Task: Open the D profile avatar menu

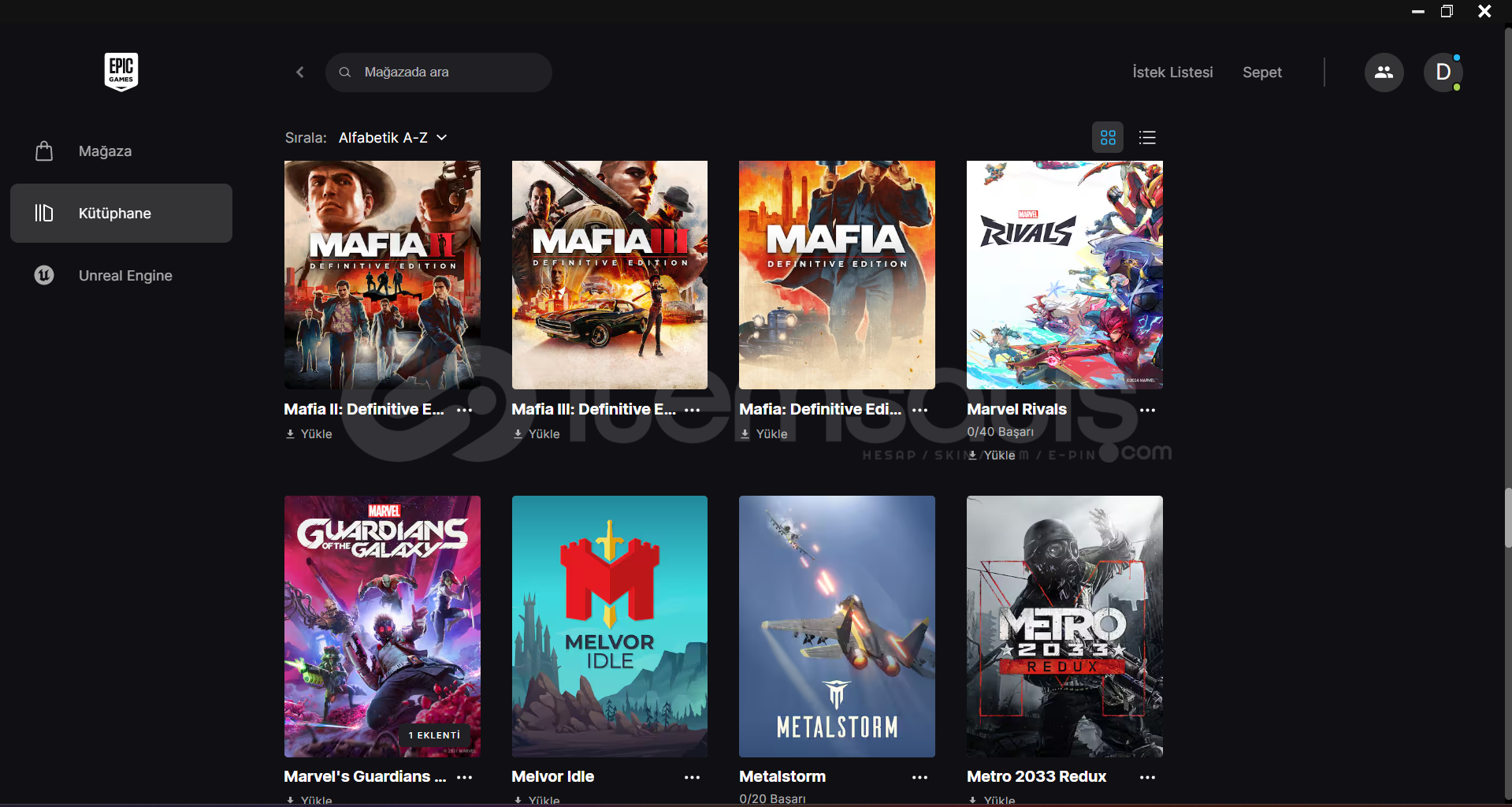Action: (x=1443, y=73)
